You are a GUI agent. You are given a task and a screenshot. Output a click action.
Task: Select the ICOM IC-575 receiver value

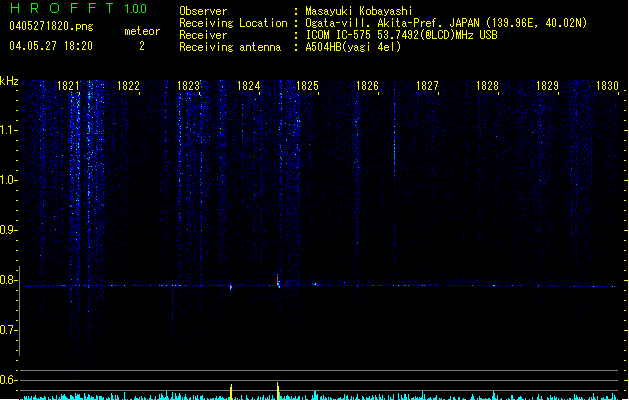pos(401,35)
